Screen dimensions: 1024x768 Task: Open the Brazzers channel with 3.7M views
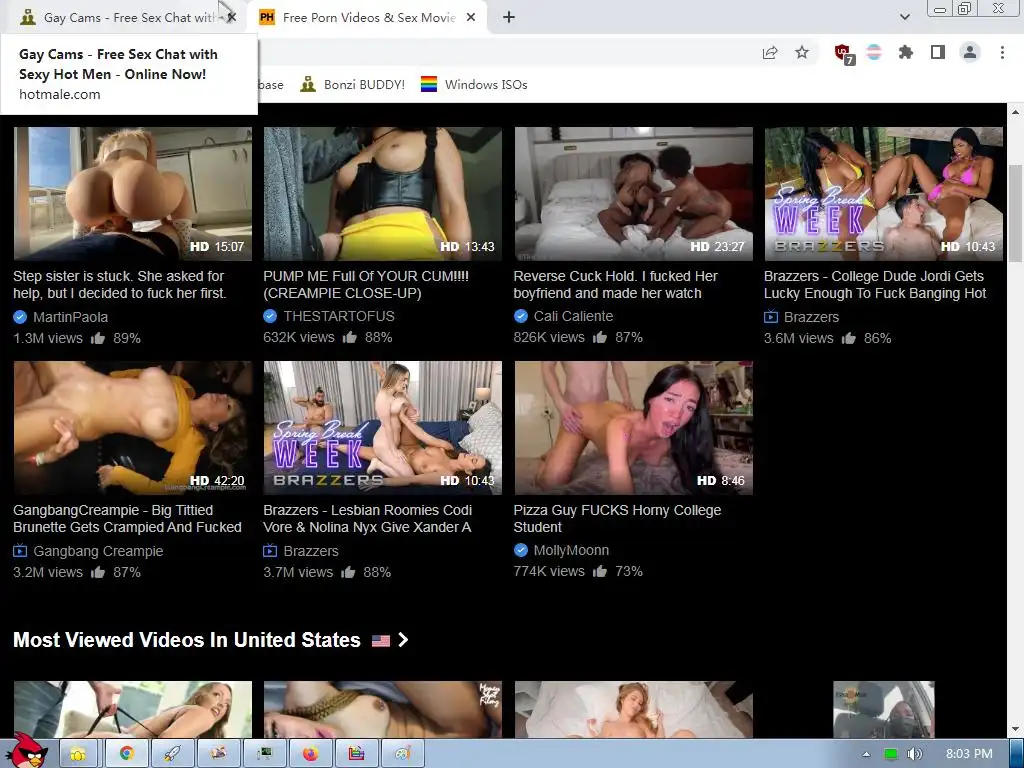click(x=311, y=551)
